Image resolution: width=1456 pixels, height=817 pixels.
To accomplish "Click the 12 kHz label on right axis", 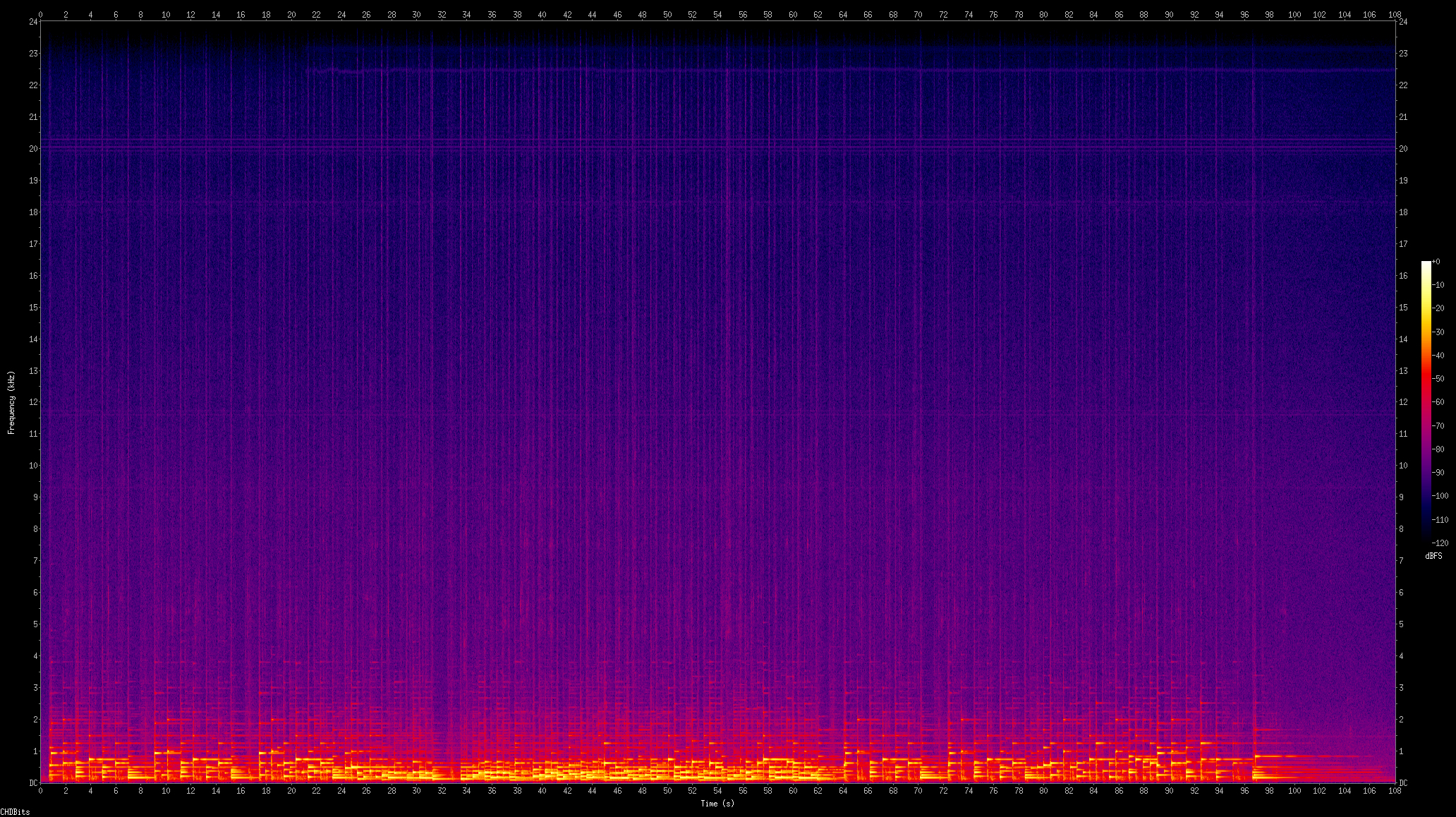I will 1403,402.
